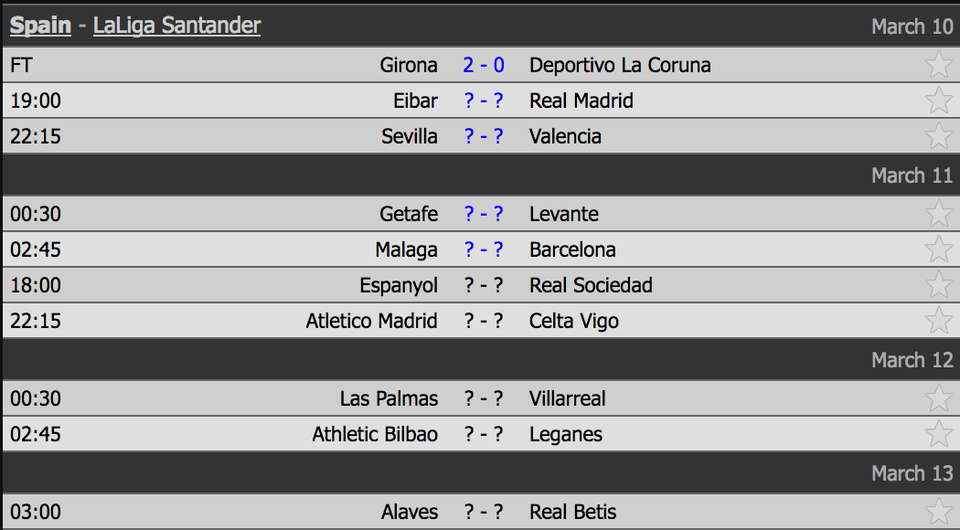Screen dimensions: 960x530
Task: Select the Barcelona team name
Action: click(572, 250)
